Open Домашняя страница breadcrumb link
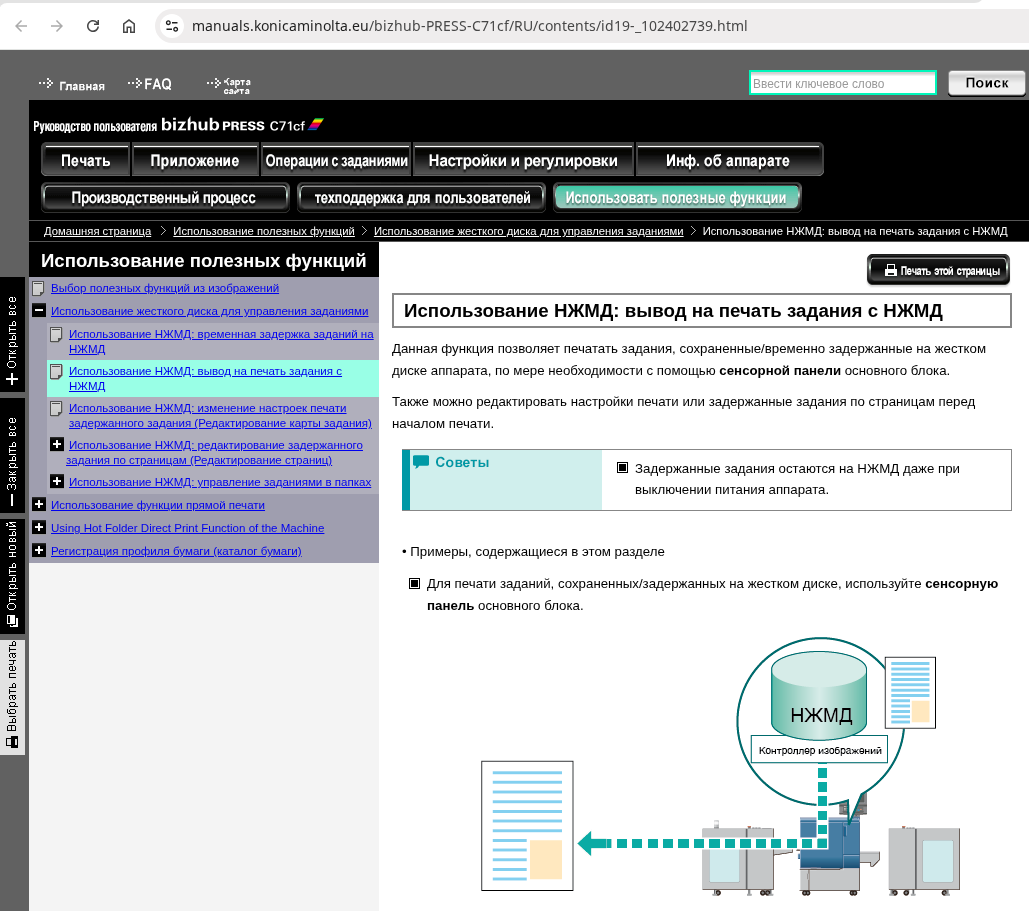 [97, 231]
